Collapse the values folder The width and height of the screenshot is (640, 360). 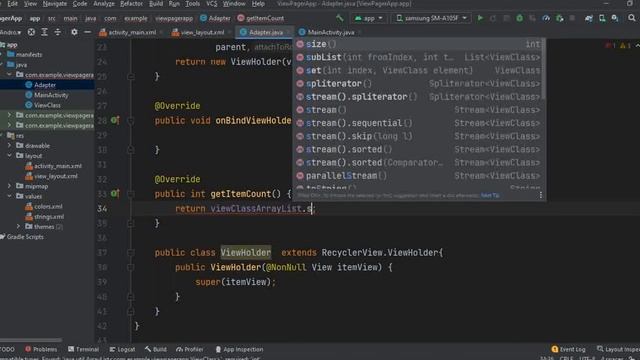pyautogui.click(x=9, y=196)
